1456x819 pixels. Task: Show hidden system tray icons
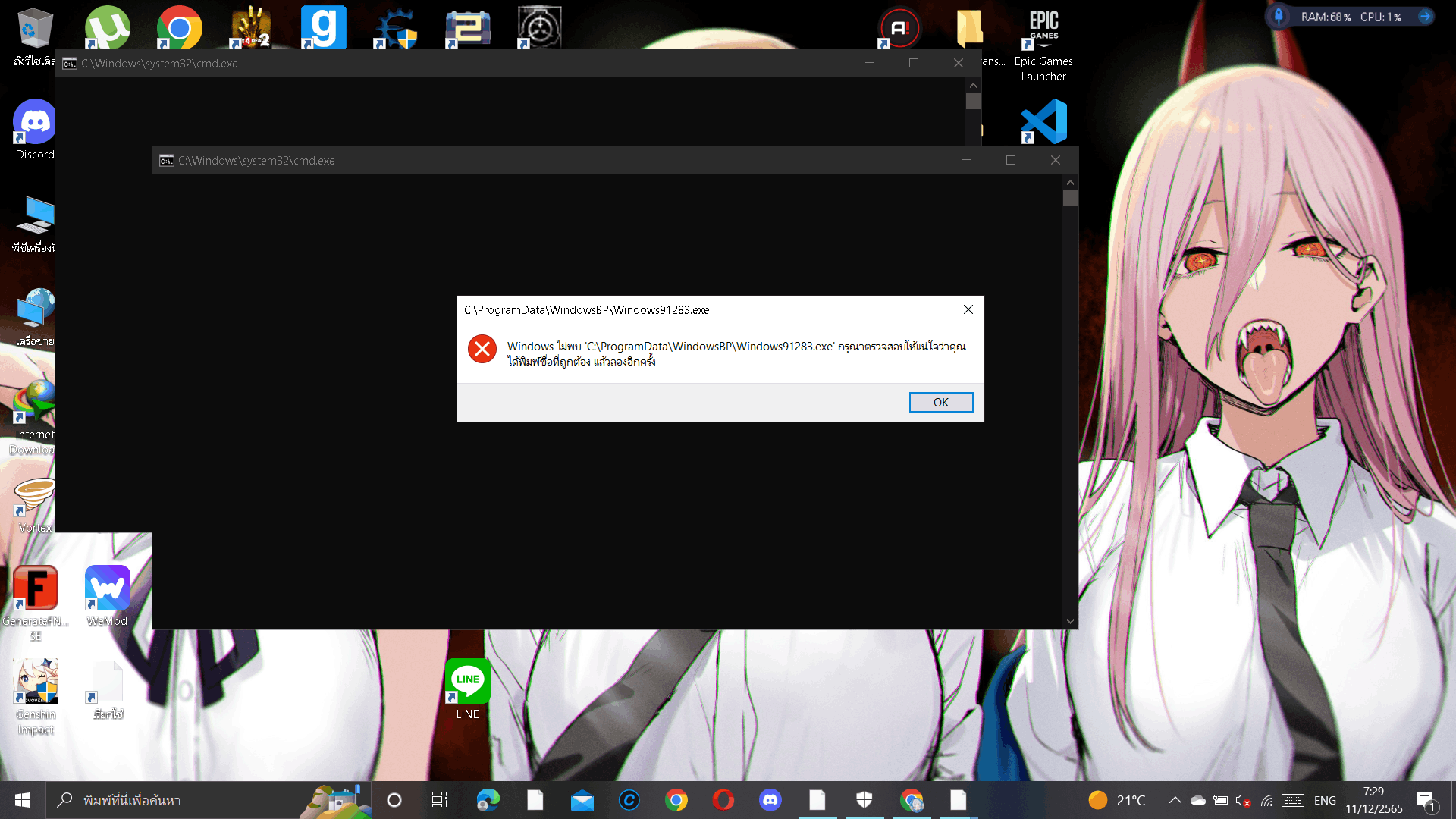pyautogui.click(x=1175, y=800)
